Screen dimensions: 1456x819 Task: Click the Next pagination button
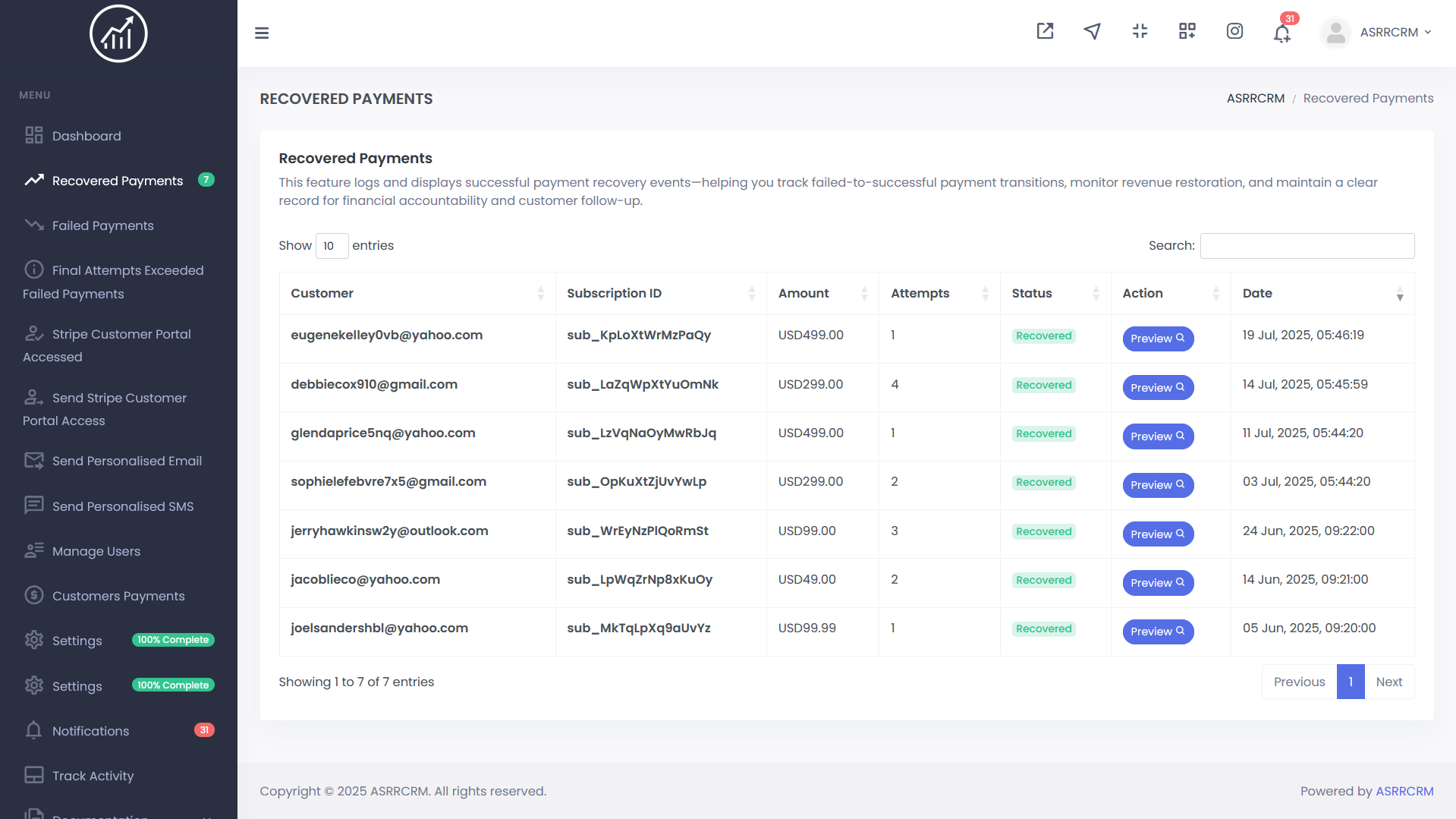coord(1388,682)
